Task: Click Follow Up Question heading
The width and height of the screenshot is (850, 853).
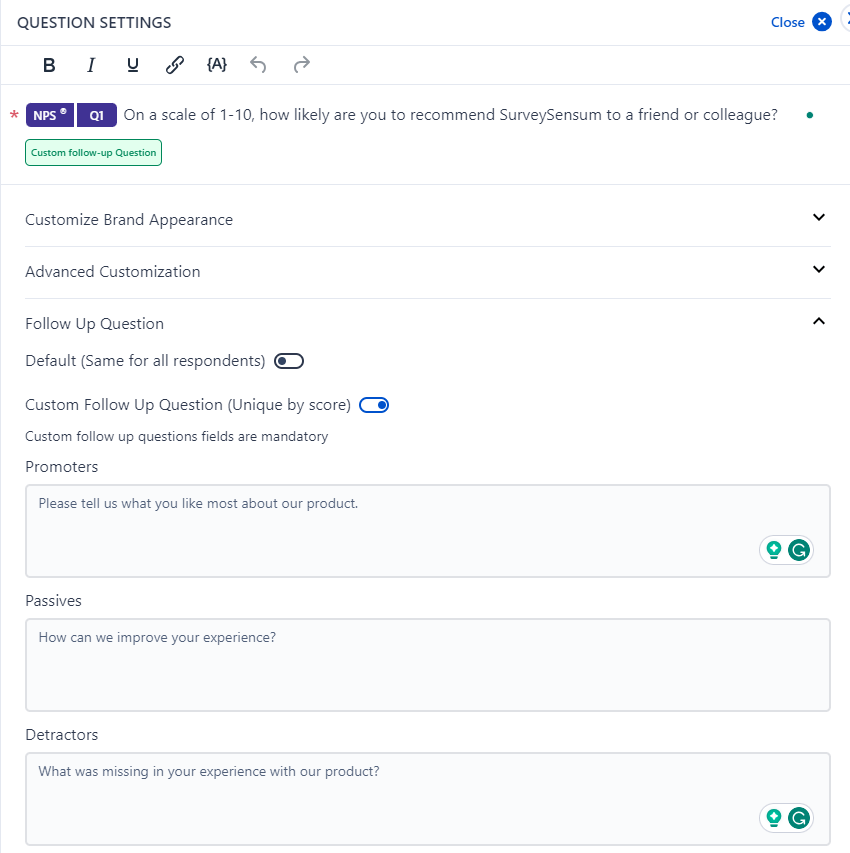Action: [94, 324]
